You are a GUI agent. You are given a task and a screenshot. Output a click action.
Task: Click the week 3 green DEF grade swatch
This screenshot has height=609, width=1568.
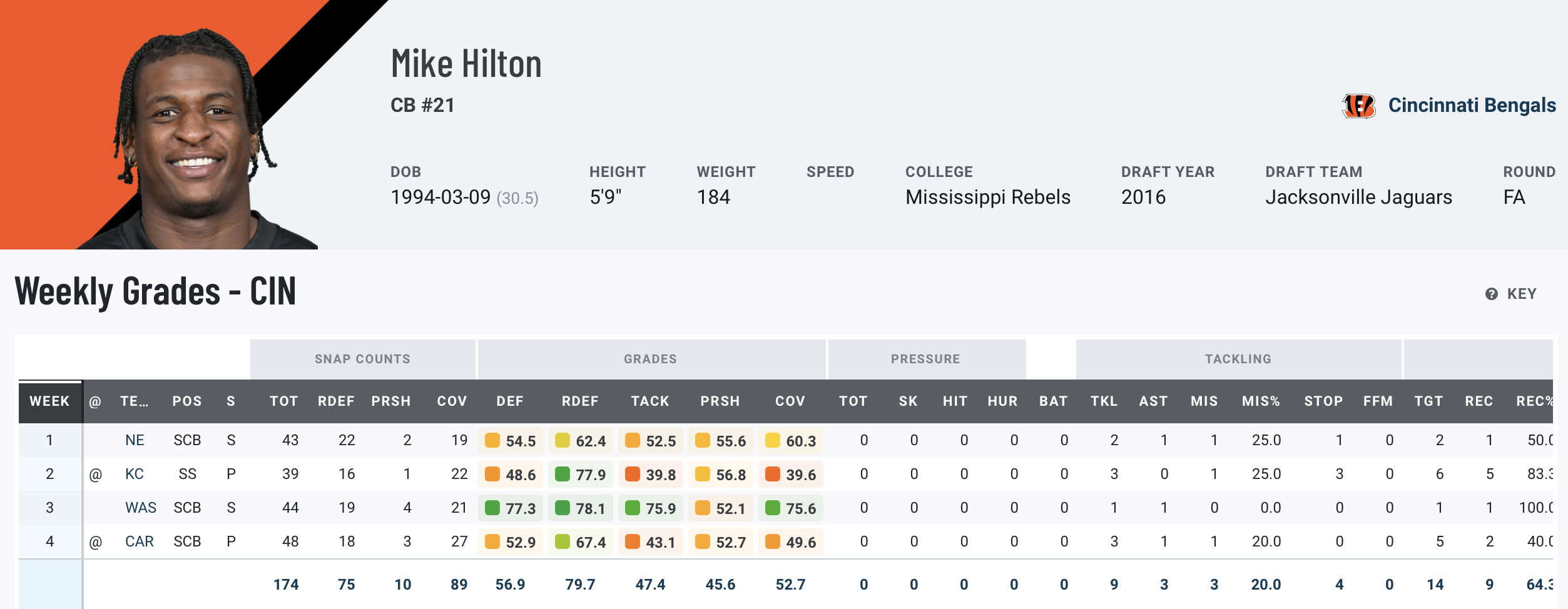click(493, 508)
